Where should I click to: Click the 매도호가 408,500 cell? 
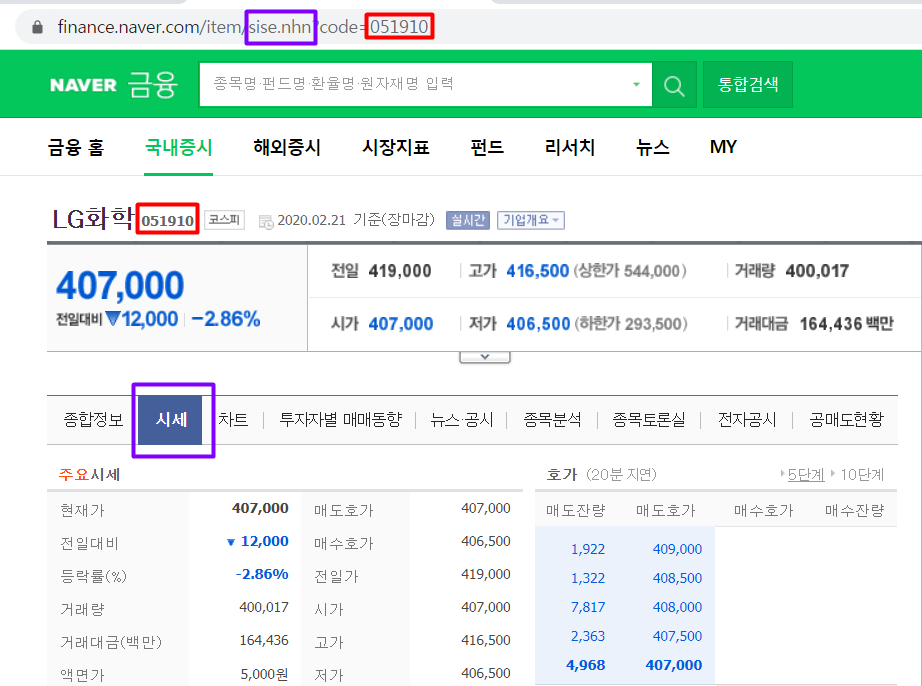677,578
